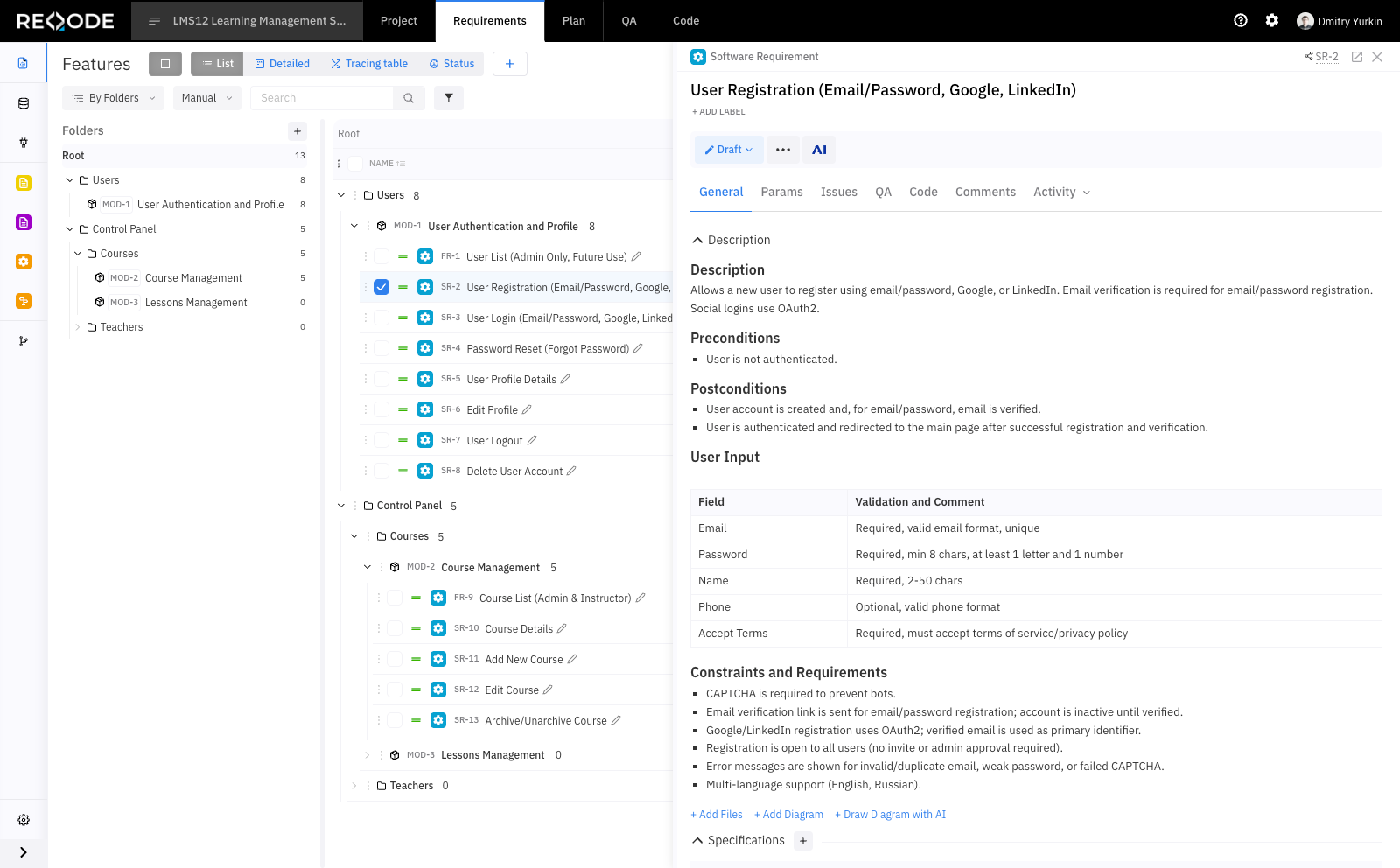Check the FR-9 Course List checkbox

395,598
